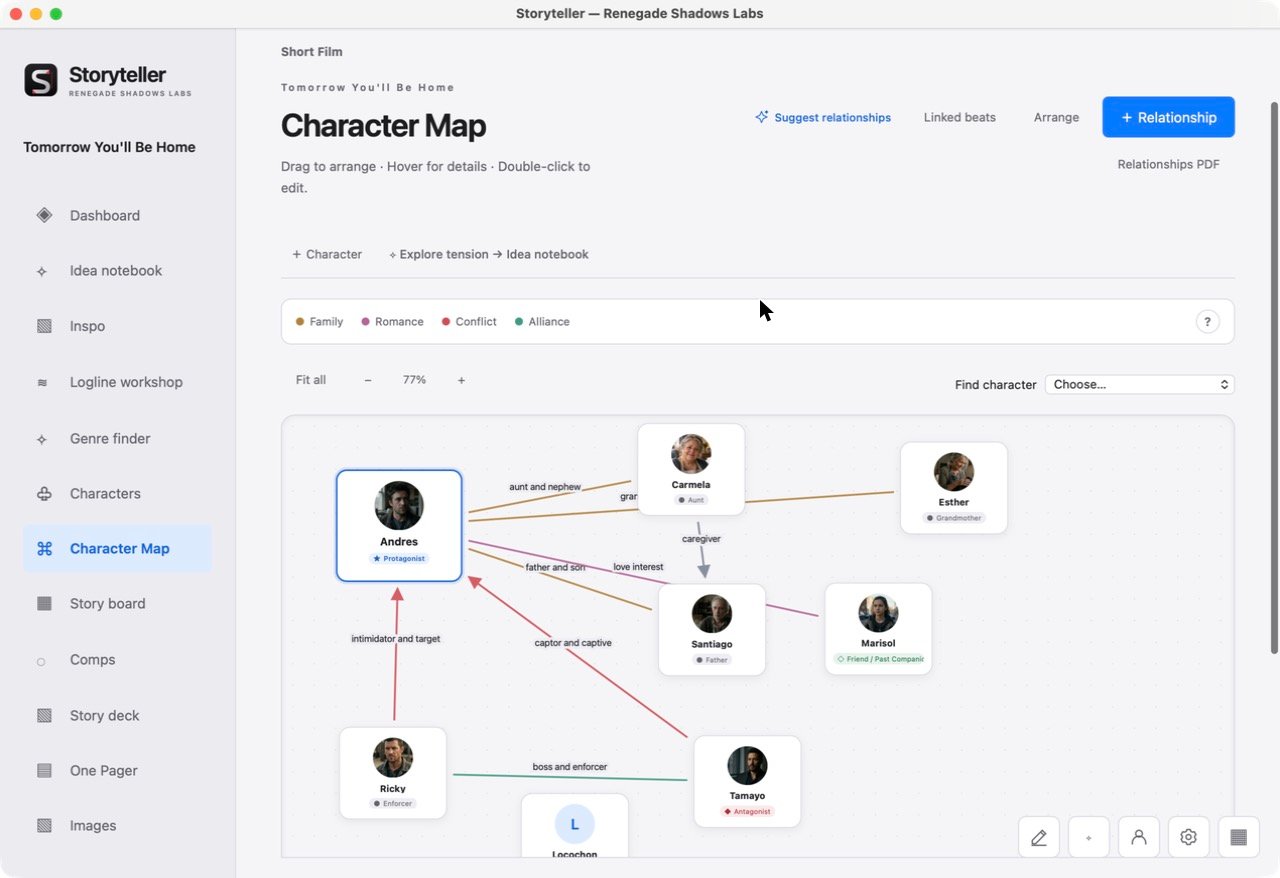Select the Andres character card
This screenshot has height=878, width=1280.
tap(399, 525)
